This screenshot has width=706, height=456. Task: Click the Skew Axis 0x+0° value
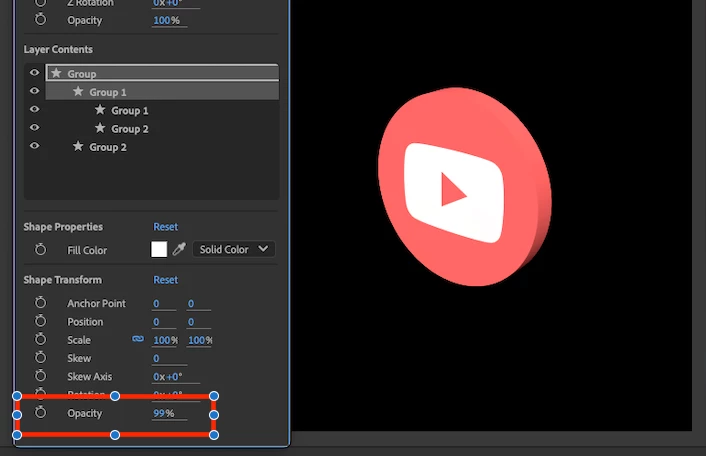[176, 377]
